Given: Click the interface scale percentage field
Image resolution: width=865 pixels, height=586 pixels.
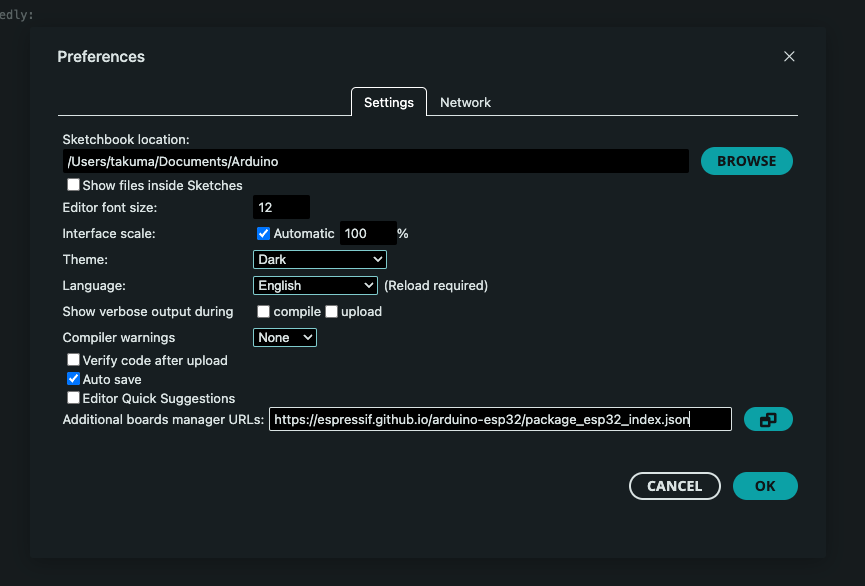Looking at the screenshot, I should pos(368,233).
